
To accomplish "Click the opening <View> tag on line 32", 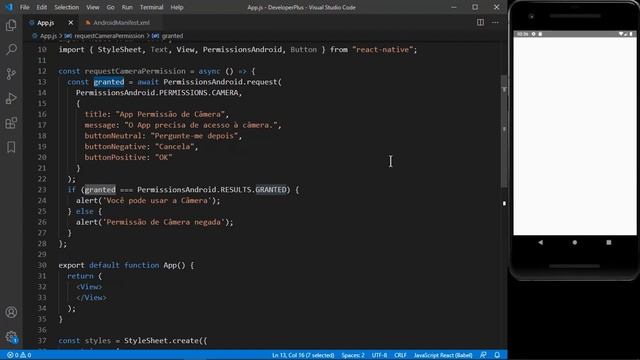I will point(89,287).
